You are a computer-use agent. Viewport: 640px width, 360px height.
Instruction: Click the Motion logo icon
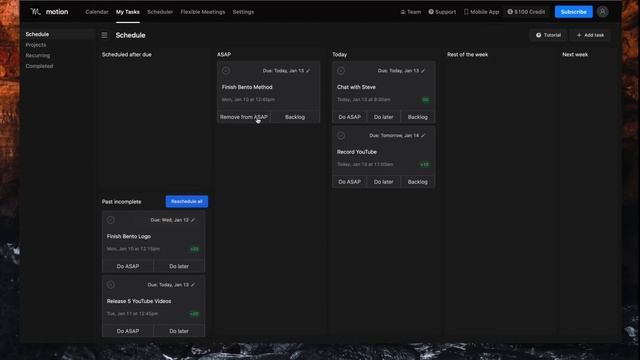(x=36, y=12)
